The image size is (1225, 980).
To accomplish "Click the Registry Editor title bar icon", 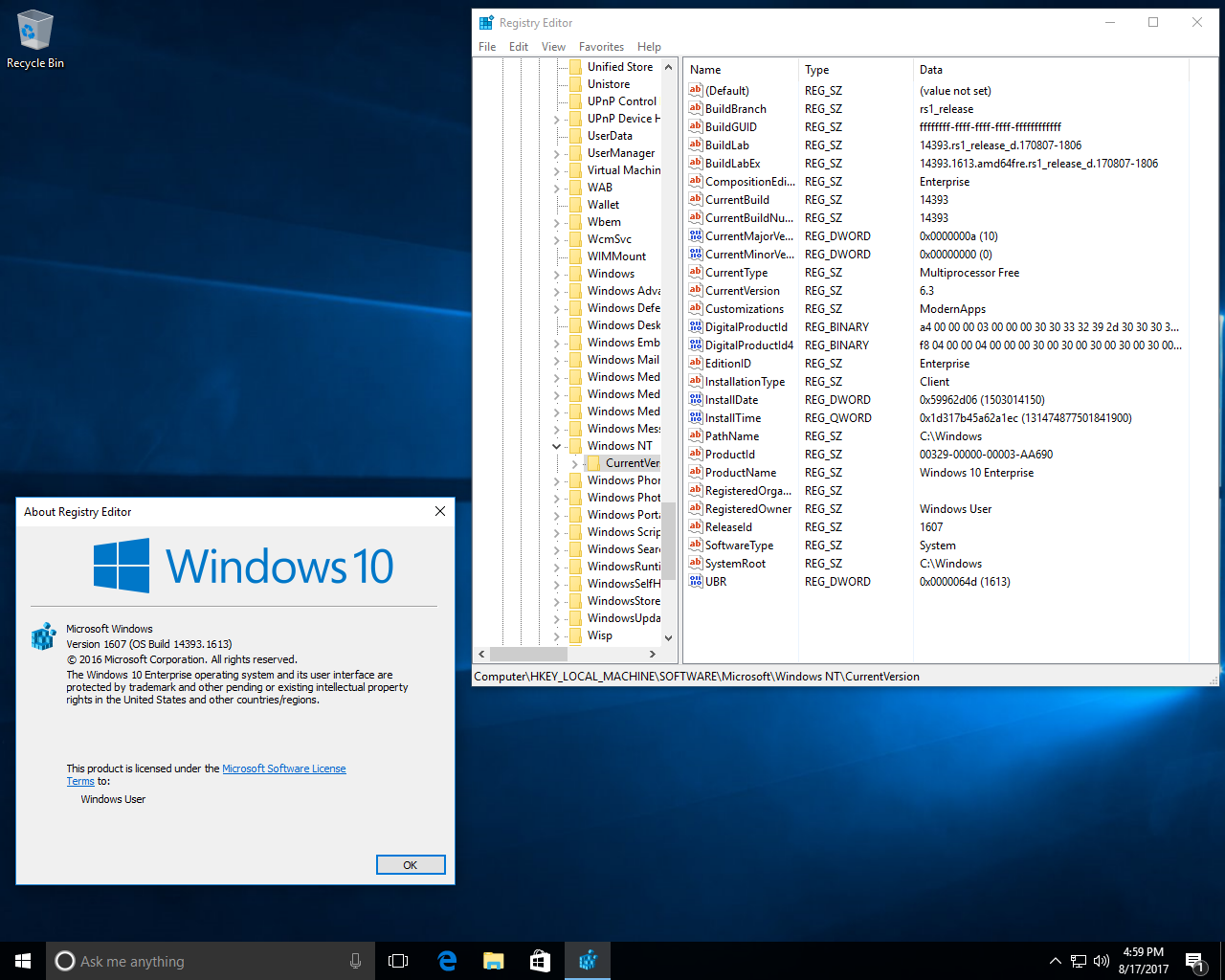I will (486, 22).
